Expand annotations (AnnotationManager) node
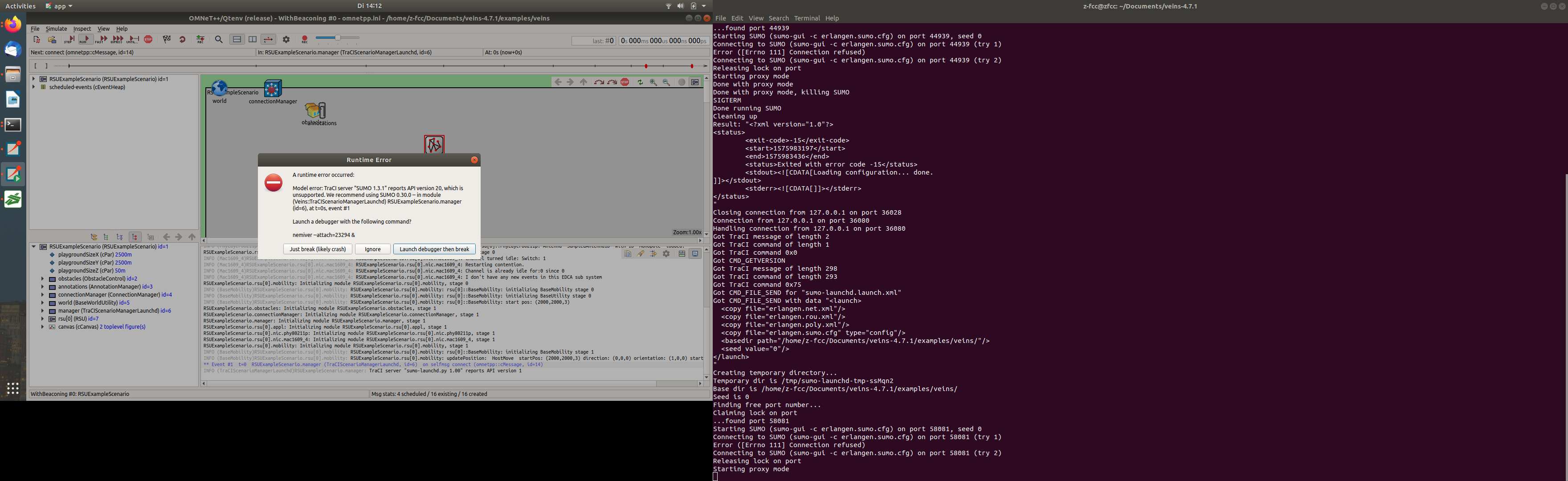Viewport: 1568px width, 481px height. coord(43,286)
